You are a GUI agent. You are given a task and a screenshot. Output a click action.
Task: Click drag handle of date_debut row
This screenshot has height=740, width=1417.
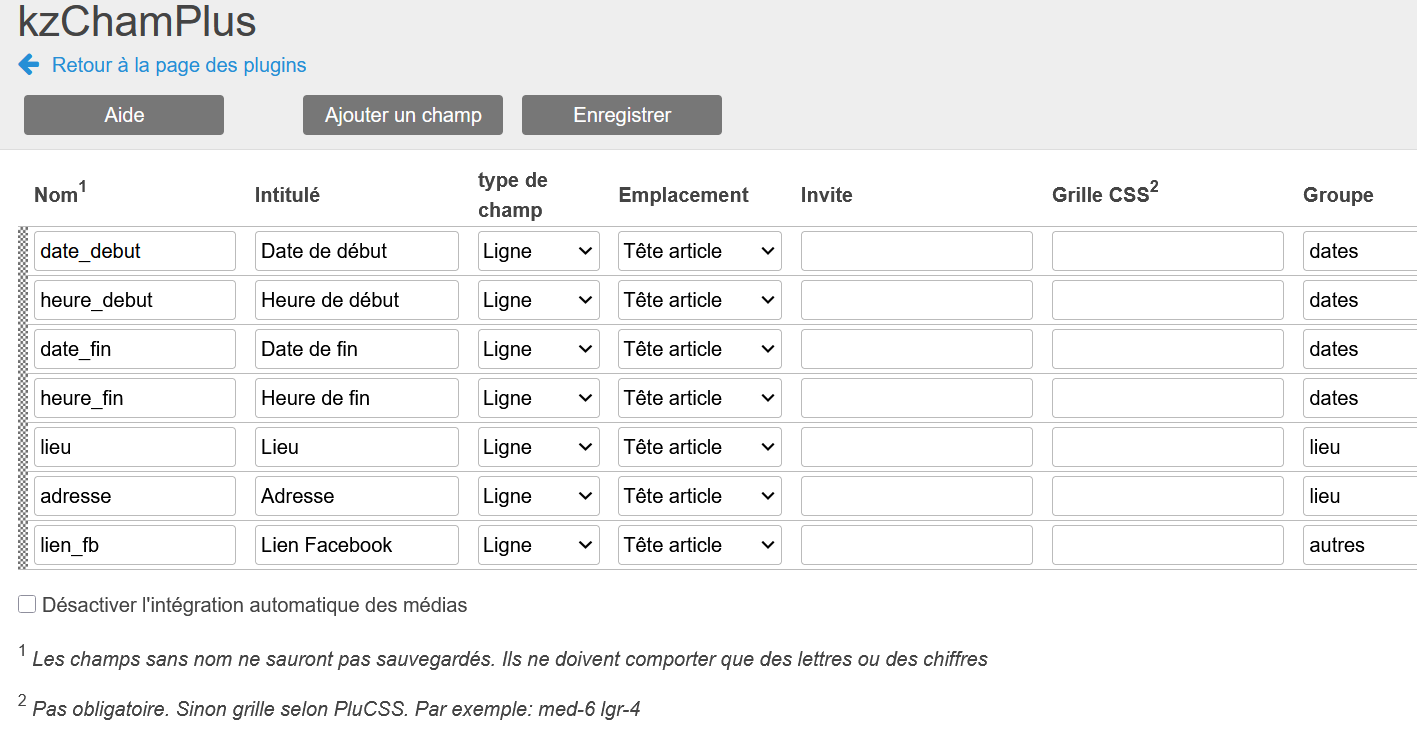coord(23,251)
